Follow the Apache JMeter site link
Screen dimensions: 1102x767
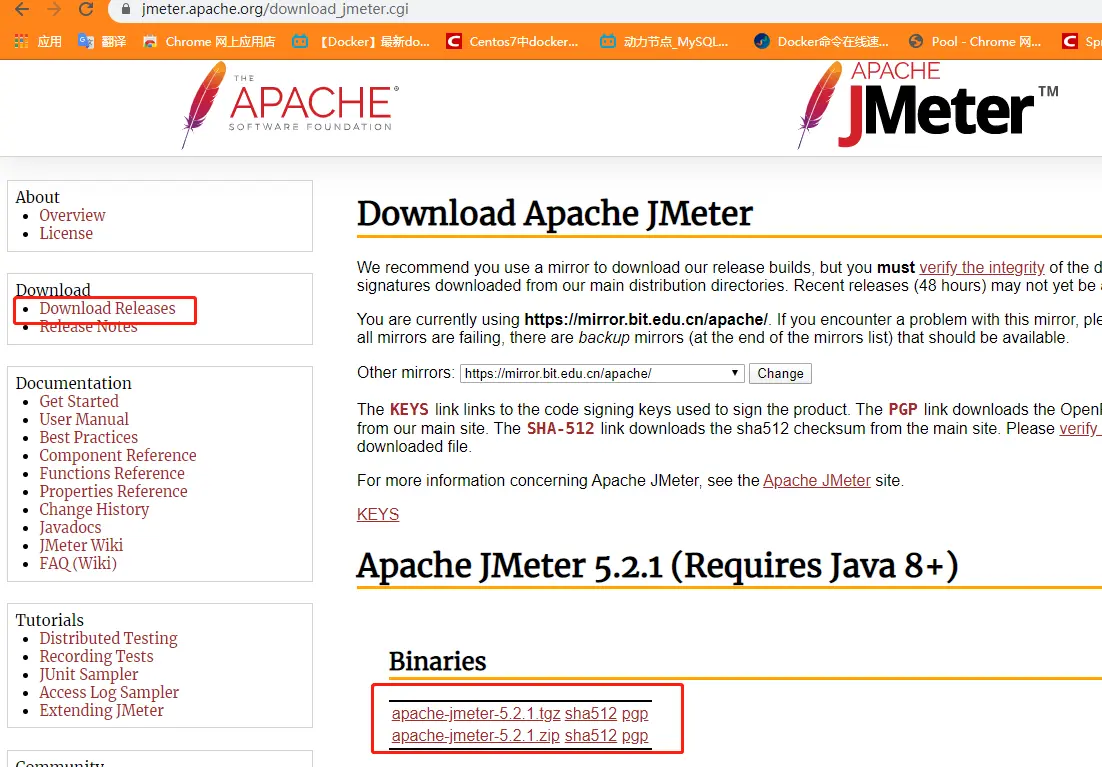pyautogui.click(x=817, y=481)
